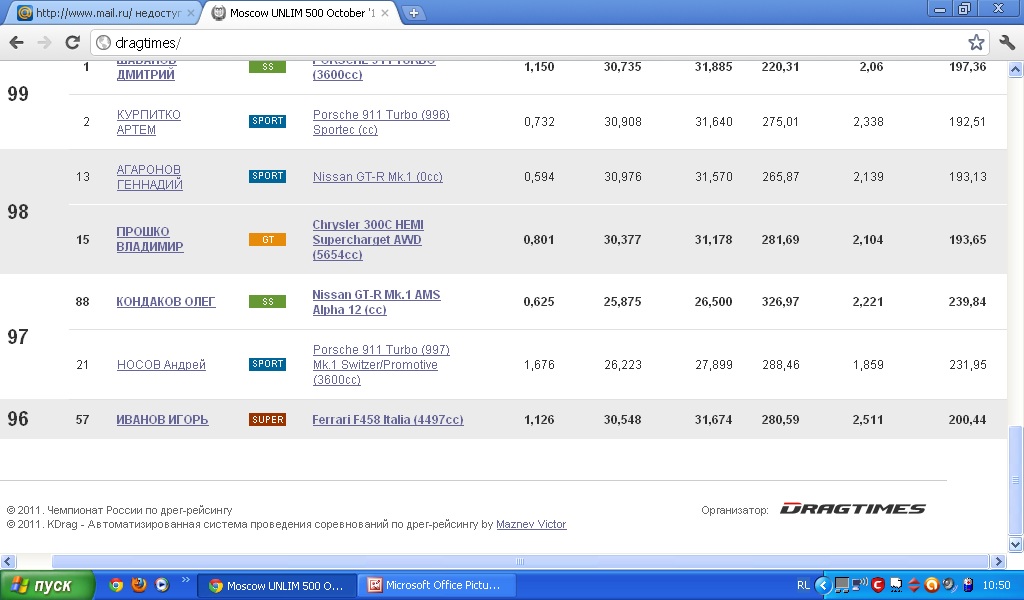
Task: Open racer link ИВАНОВ ИГОРЬ
Action: [x=162, y=420]
